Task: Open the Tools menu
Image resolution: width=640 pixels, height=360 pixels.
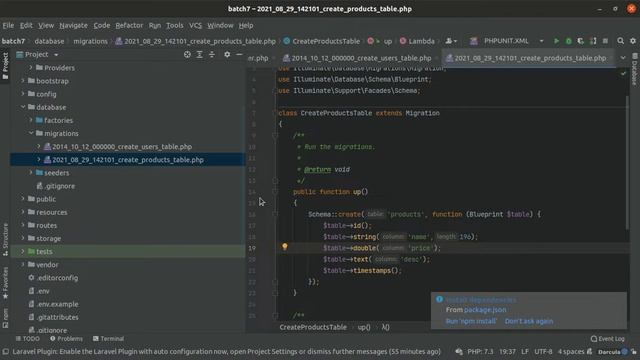Action: coord(175,25)
